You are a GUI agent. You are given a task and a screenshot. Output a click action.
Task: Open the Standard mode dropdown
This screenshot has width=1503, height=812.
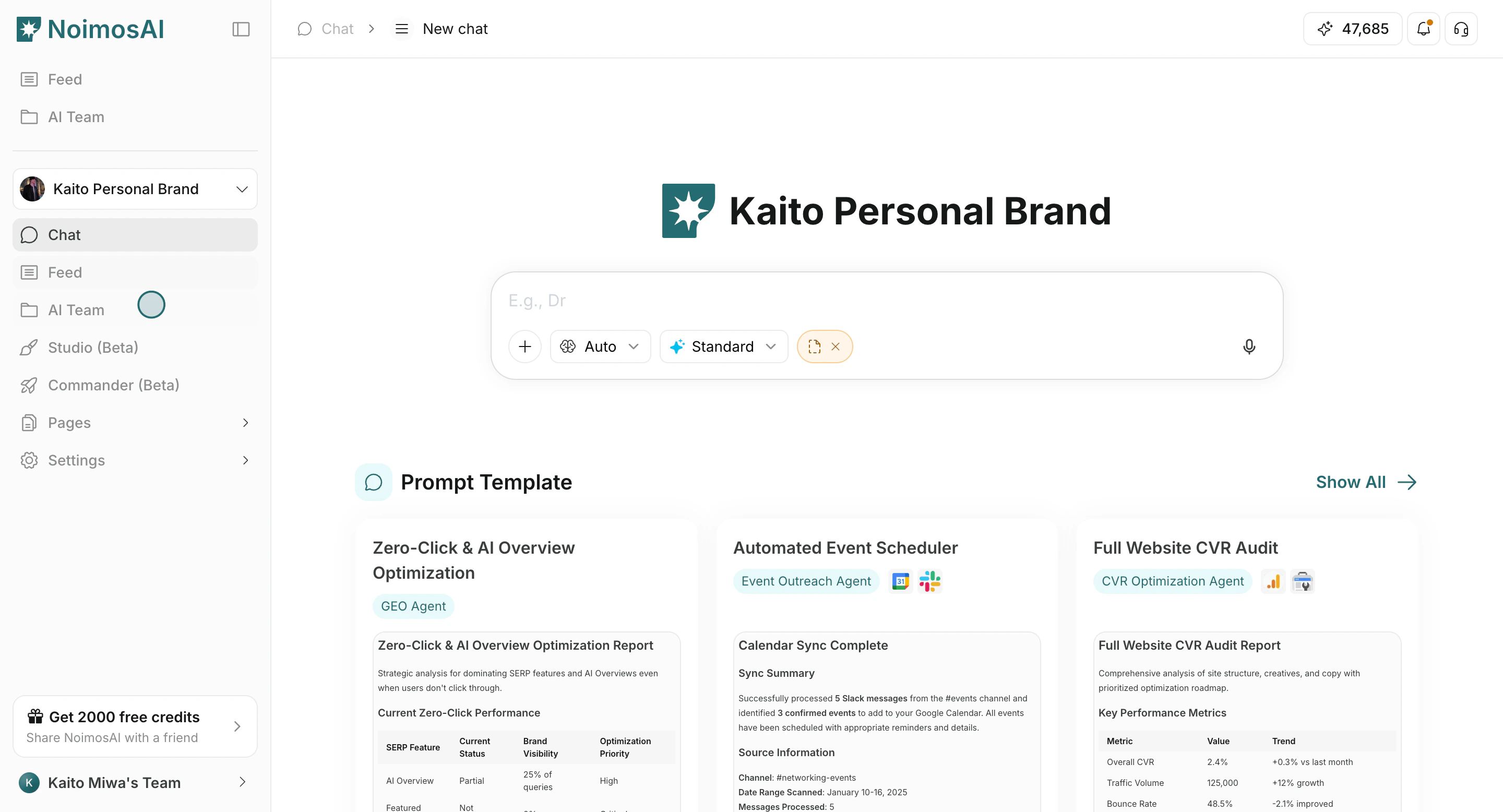(723, 346)
